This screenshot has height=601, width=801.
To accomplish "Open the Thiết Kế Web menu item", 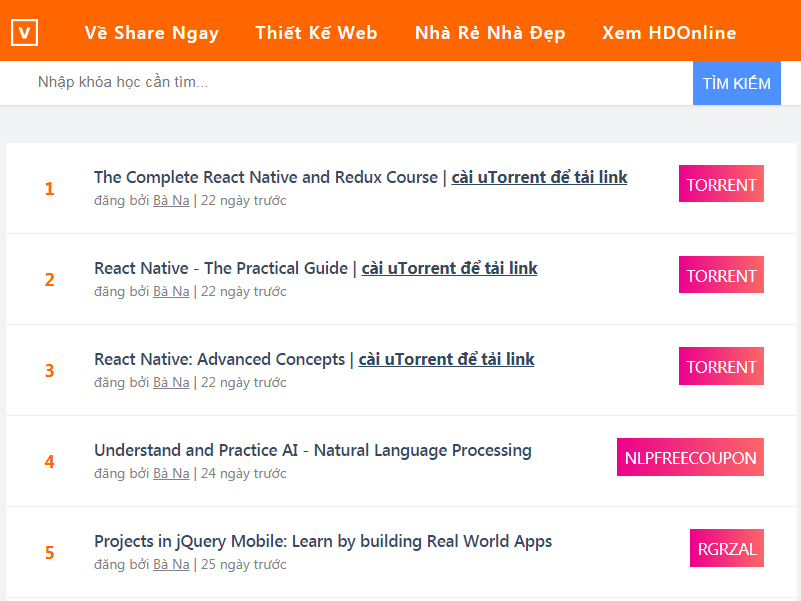I will pos(316,32).
